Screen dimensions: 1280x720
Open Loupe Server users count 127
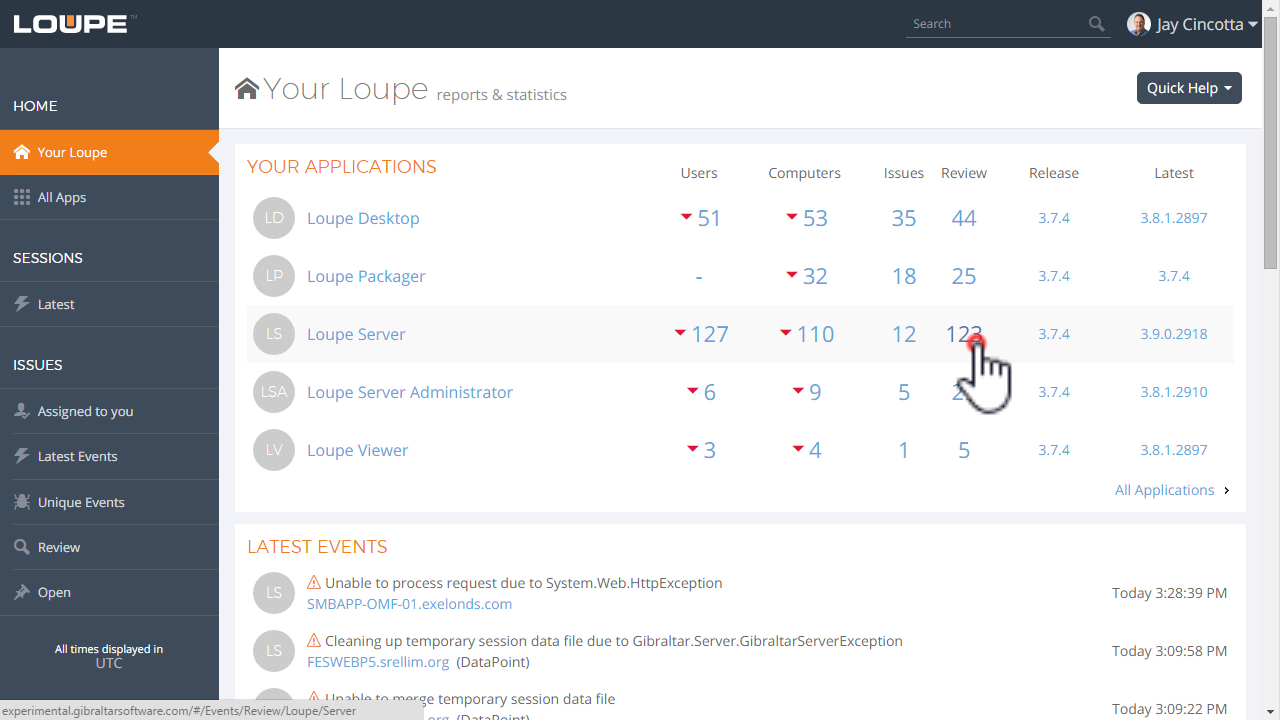click(709, 334)
